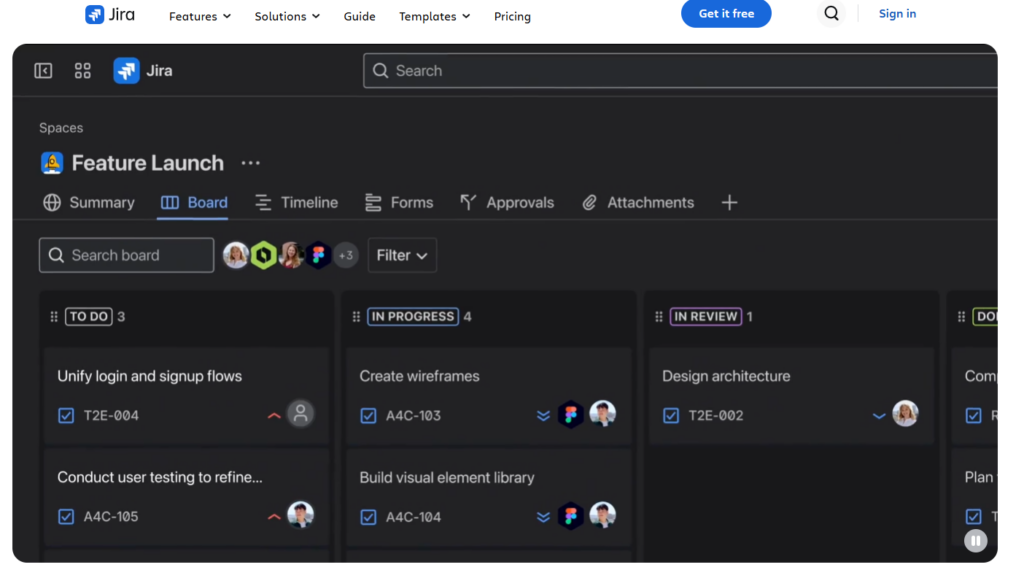The image size is (1024, 578).
Task: Expand the Templates dropdown menu
Action: tap(434, 16)
